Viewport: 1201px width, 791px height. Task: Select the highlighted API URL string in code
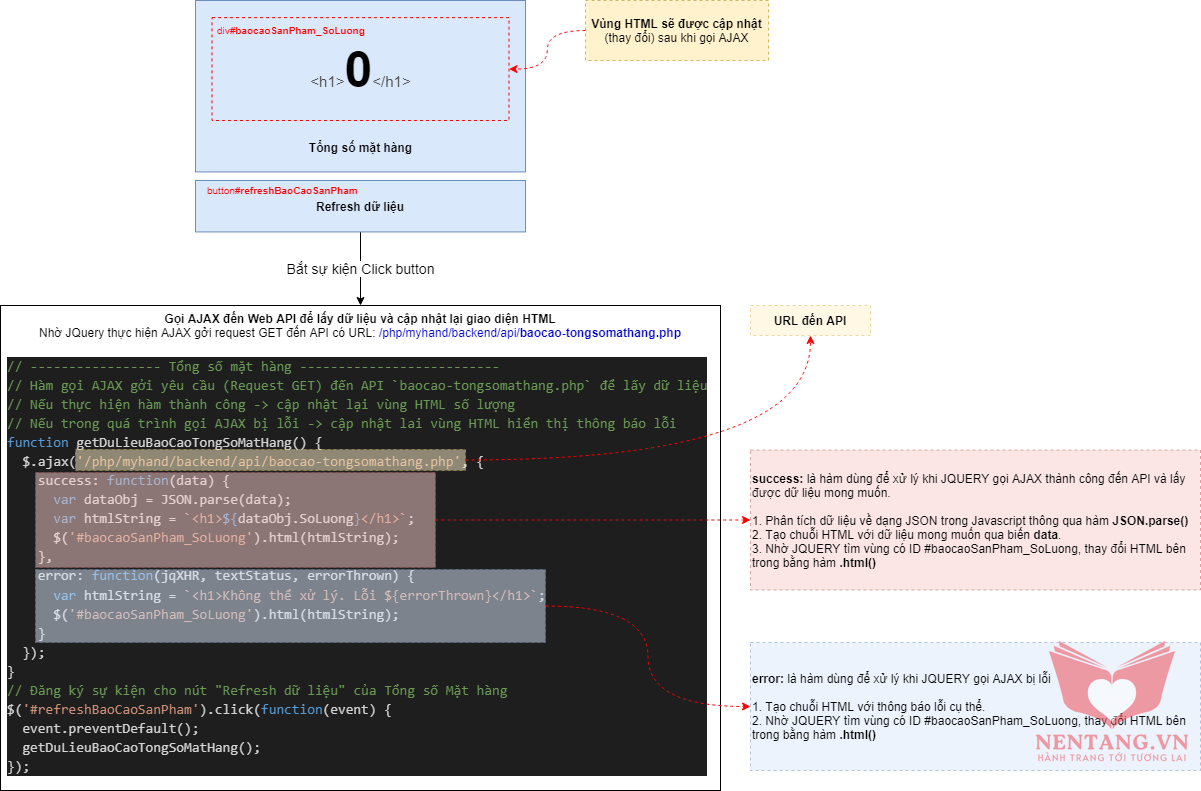tap(270, 461)
